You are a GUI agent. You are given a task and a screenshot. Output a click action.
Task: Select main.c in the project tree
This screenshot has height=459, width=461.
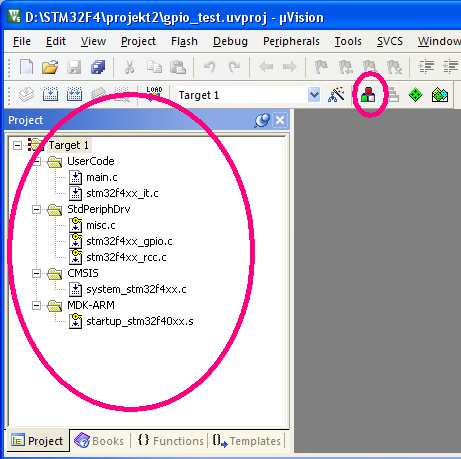point(102,177)
